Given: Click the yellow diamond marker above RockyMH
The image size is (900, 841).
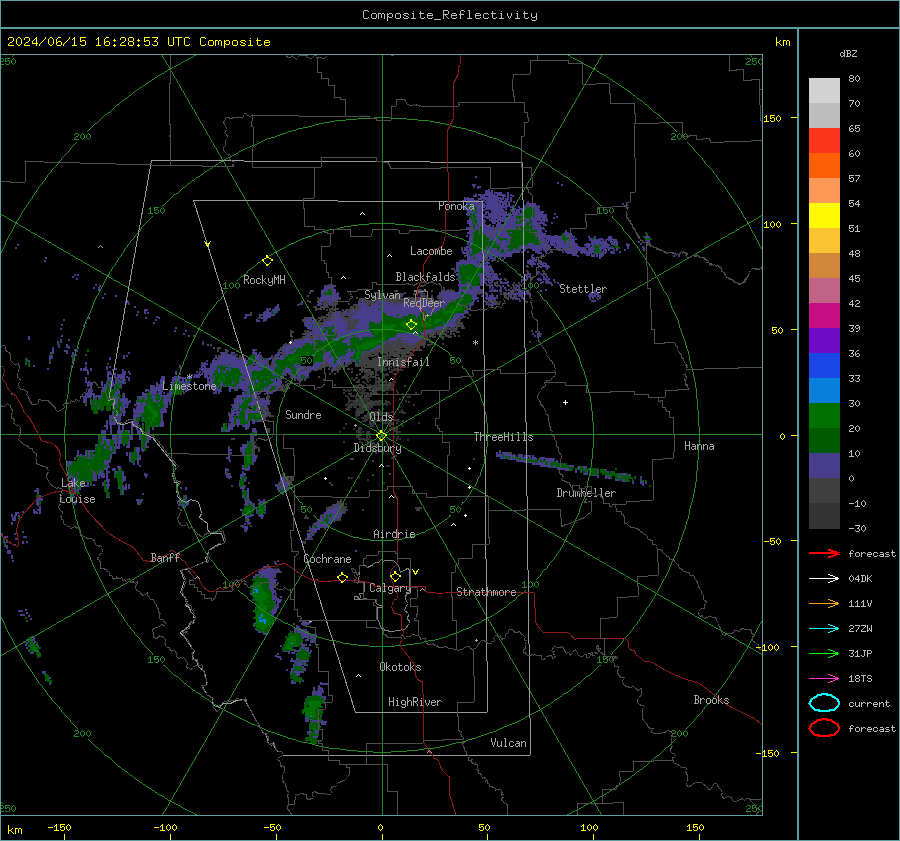Looking at the screenshot, I should [267, 261].
